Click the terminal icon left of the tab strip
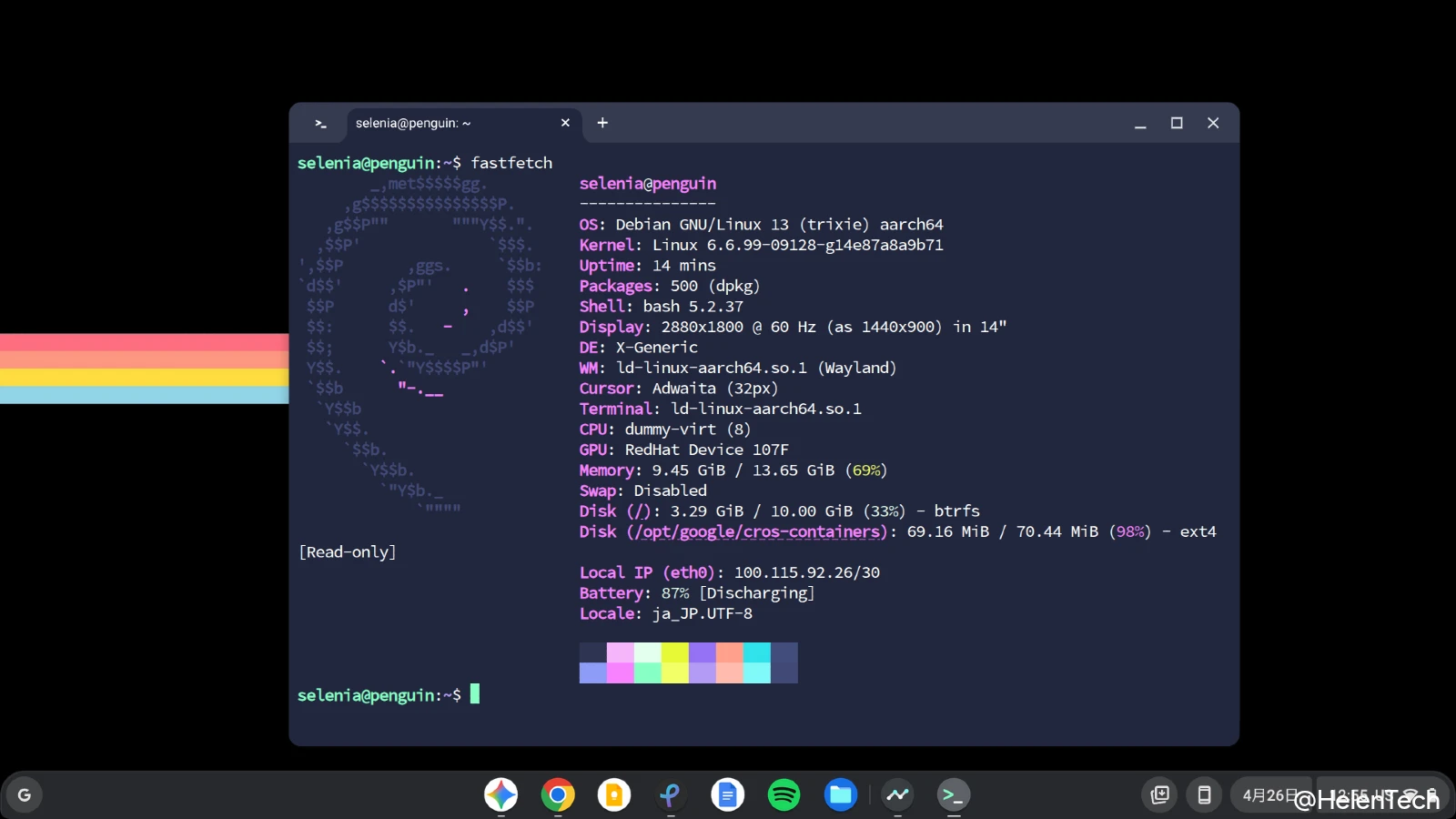1456x819 pixels. click(320, 123)
